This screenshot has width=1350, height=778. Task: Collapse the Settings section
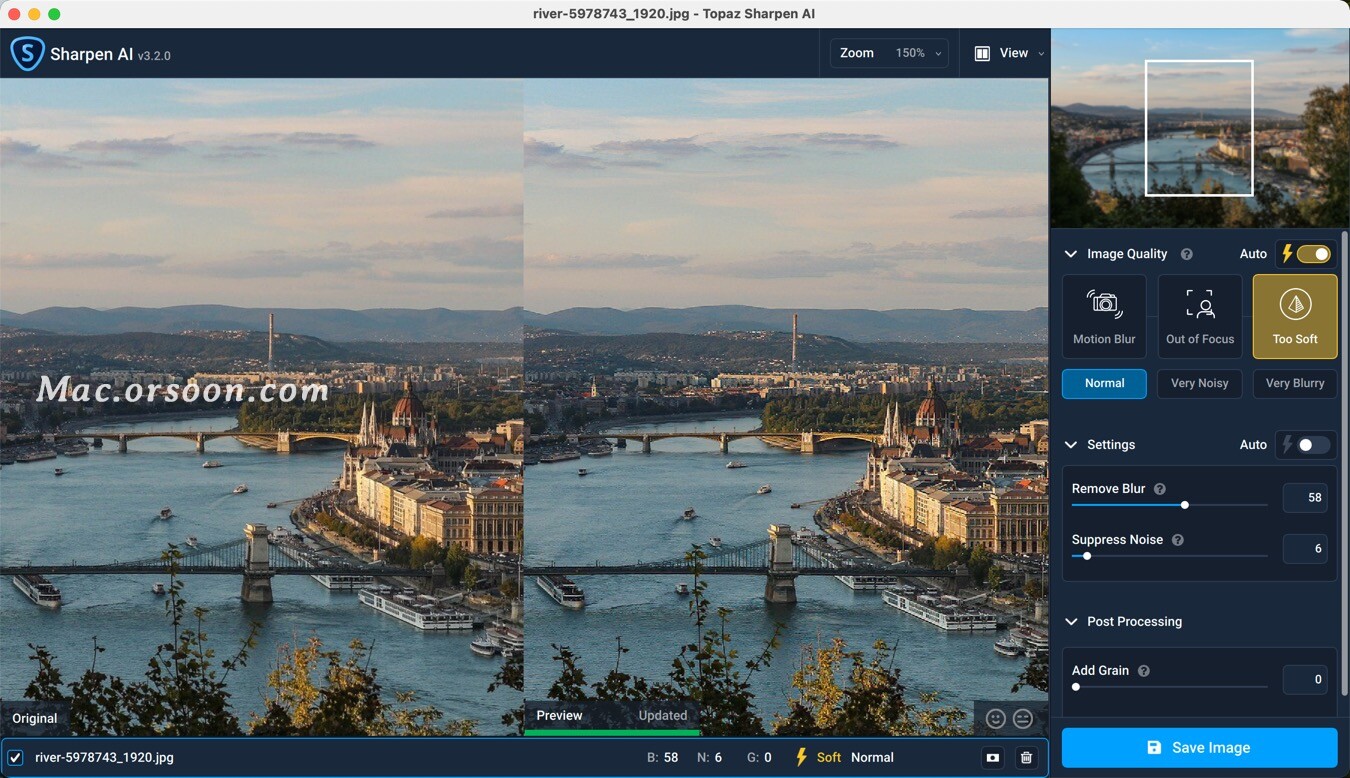tap(1071, 445)
